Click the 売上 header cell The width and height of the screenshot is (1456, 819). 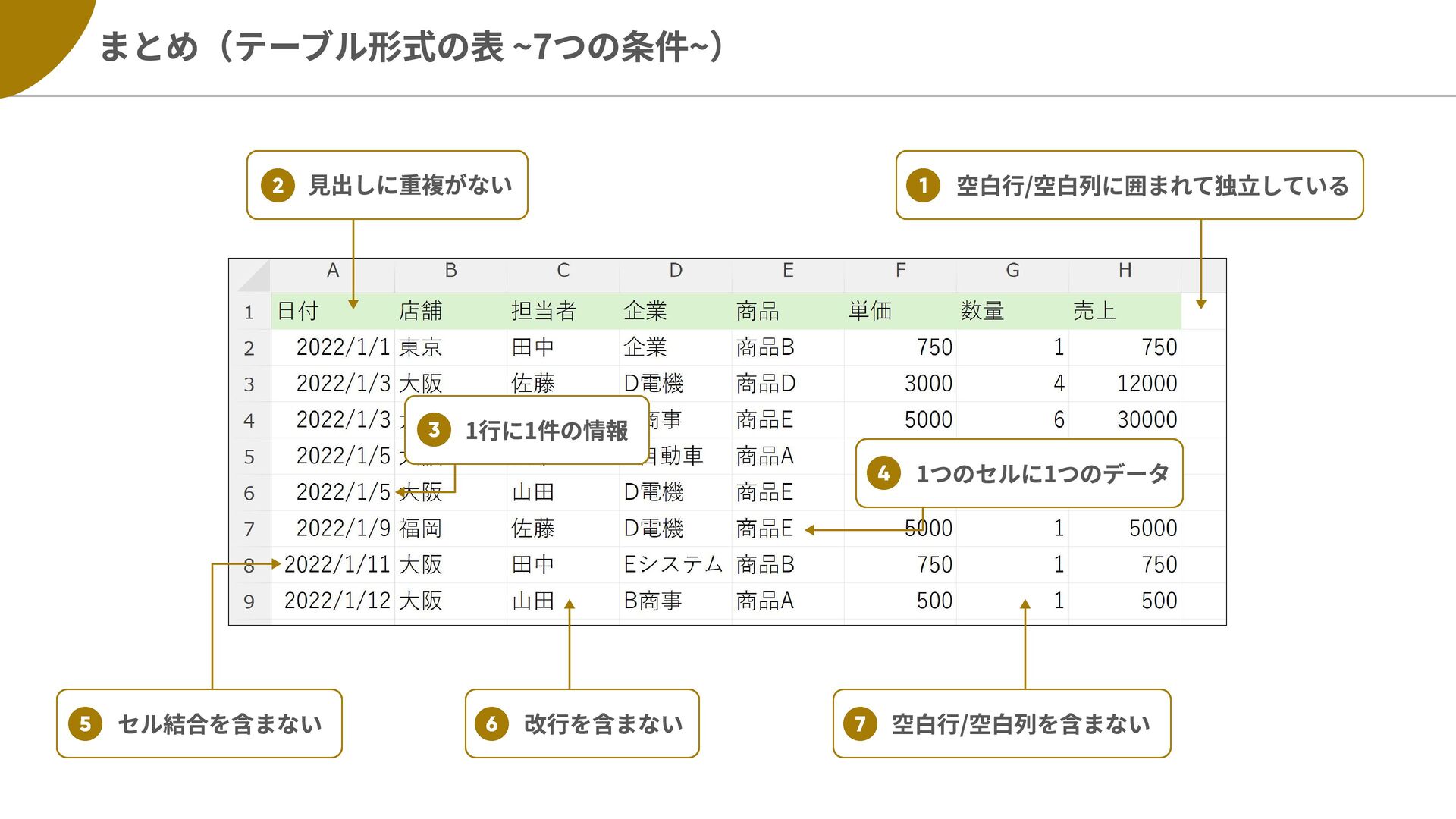pos(1125,311)
